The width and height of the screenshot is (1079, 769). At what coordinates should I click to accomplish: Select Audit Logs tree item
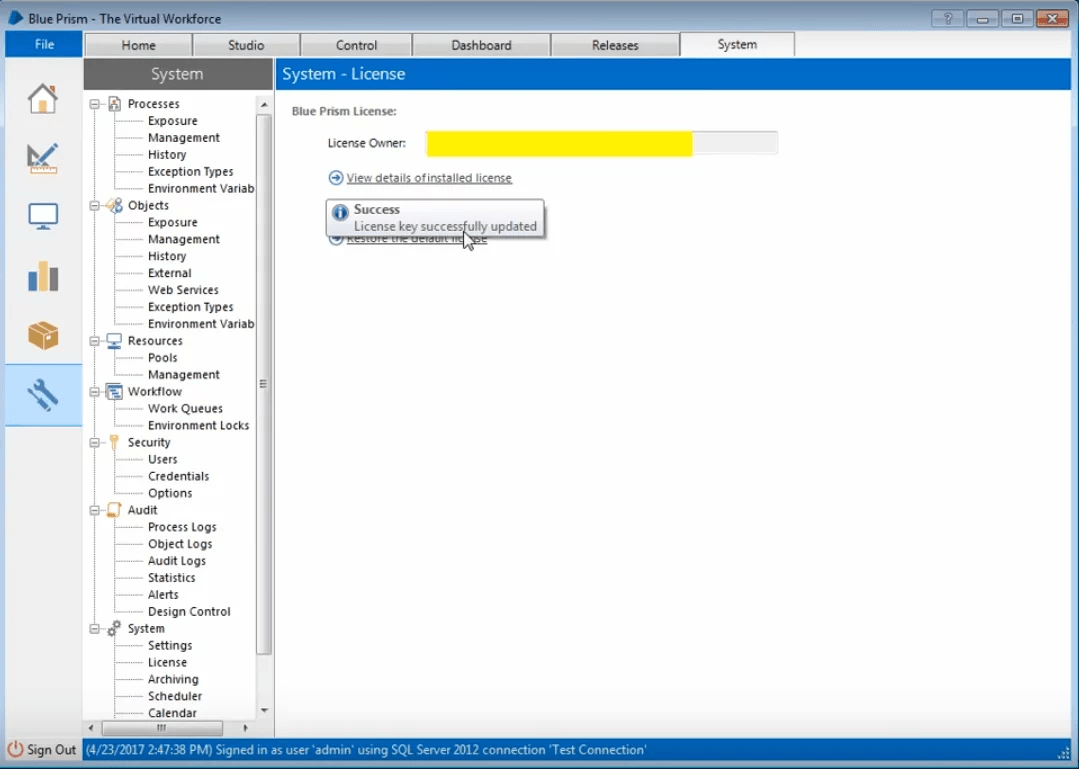click(x=177, y=561)
